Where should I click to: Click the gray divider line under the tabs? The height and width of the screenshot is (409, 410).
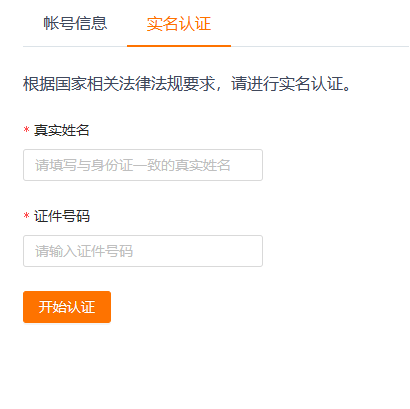click(x=320, y=47)
